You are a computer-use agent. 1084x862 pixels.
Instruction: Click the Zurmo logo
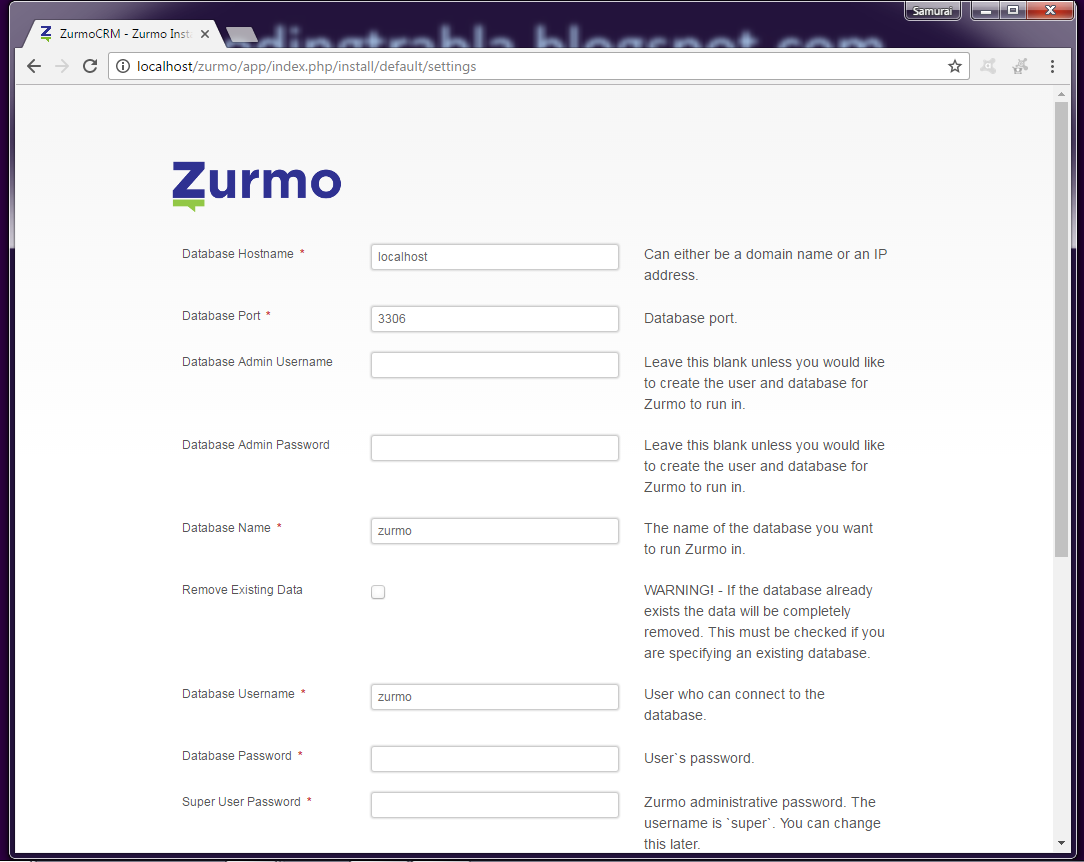(x=256, y=185)
